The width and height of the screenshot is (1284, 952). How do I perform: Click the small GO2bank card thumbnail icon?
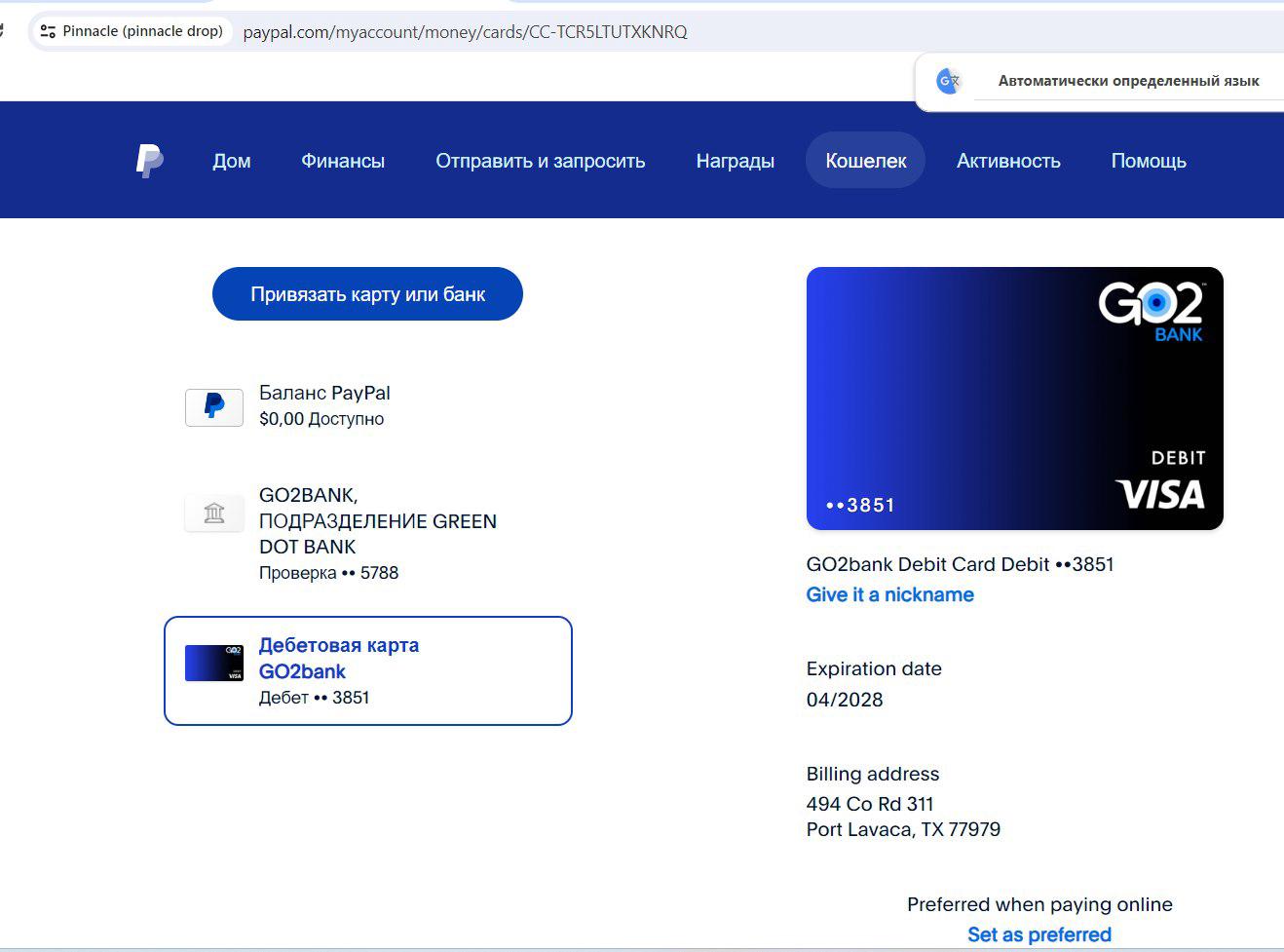(x=214, y=663)
